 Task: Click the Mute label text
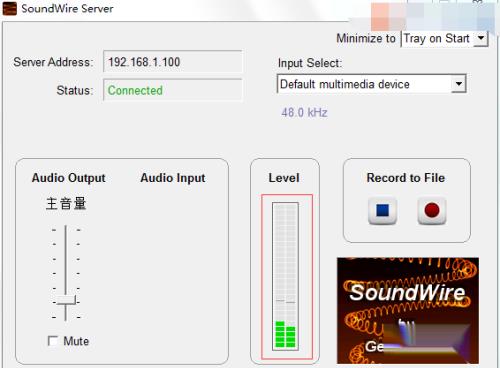(x=76, y=341)
